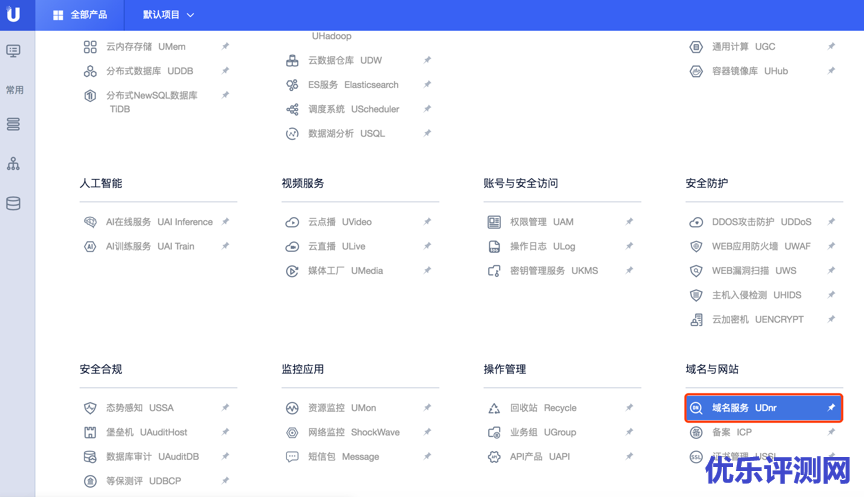Screen dimensions: 864x497
Task: Pin the 分布式数据库 UDDB item
Action: (225, 71)
